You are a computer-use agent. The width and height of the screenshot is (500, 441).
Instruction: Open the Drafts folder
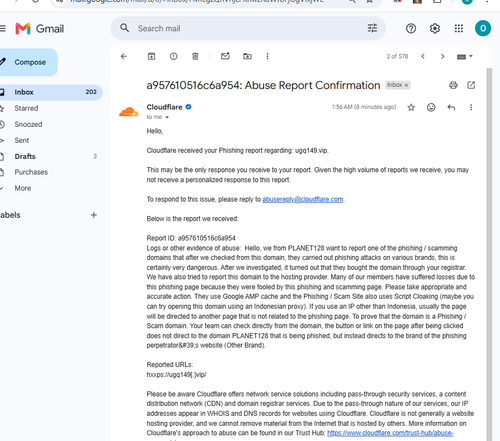50,156
